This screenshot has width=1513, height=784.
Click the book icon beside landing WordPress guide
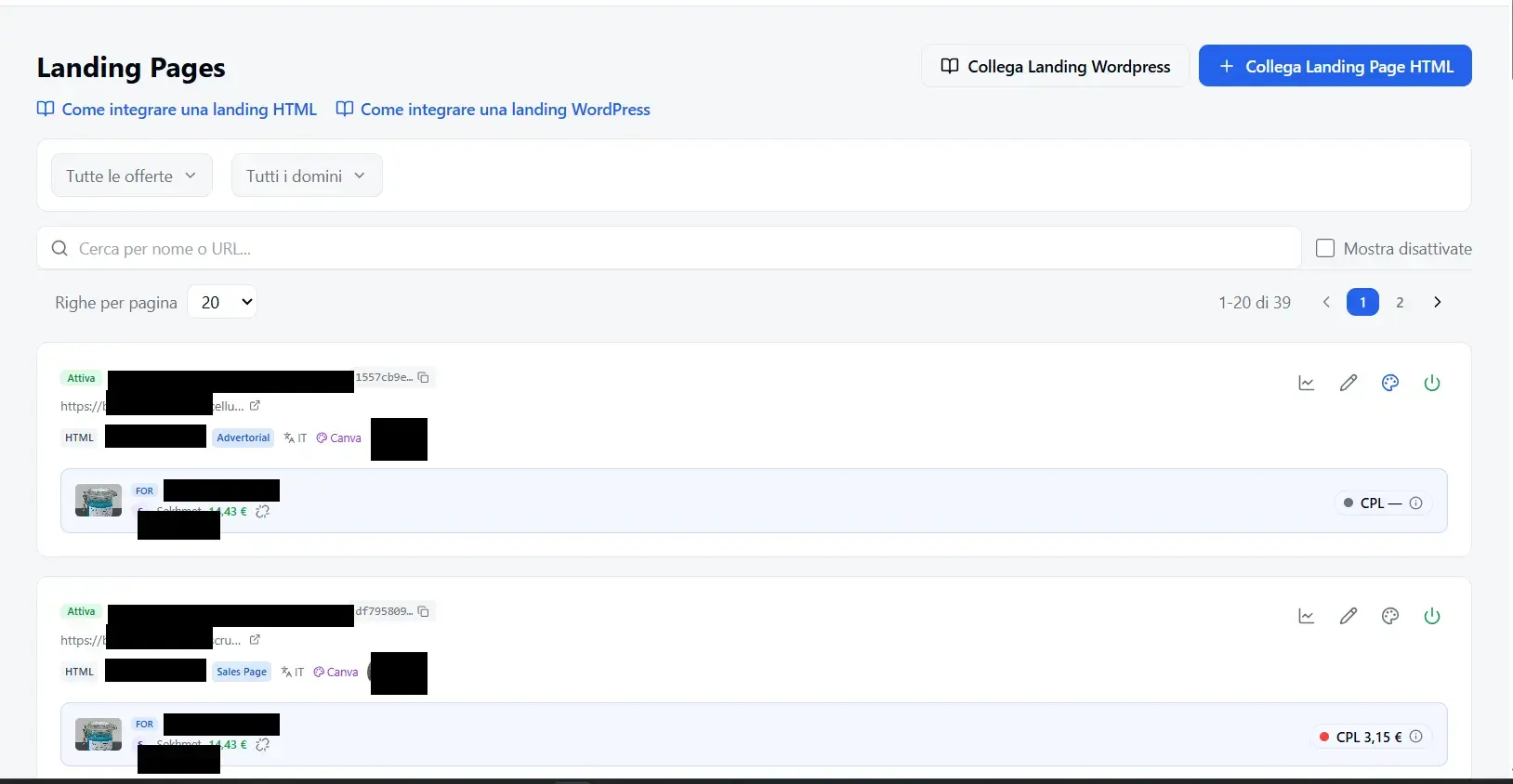pos(344,109)
